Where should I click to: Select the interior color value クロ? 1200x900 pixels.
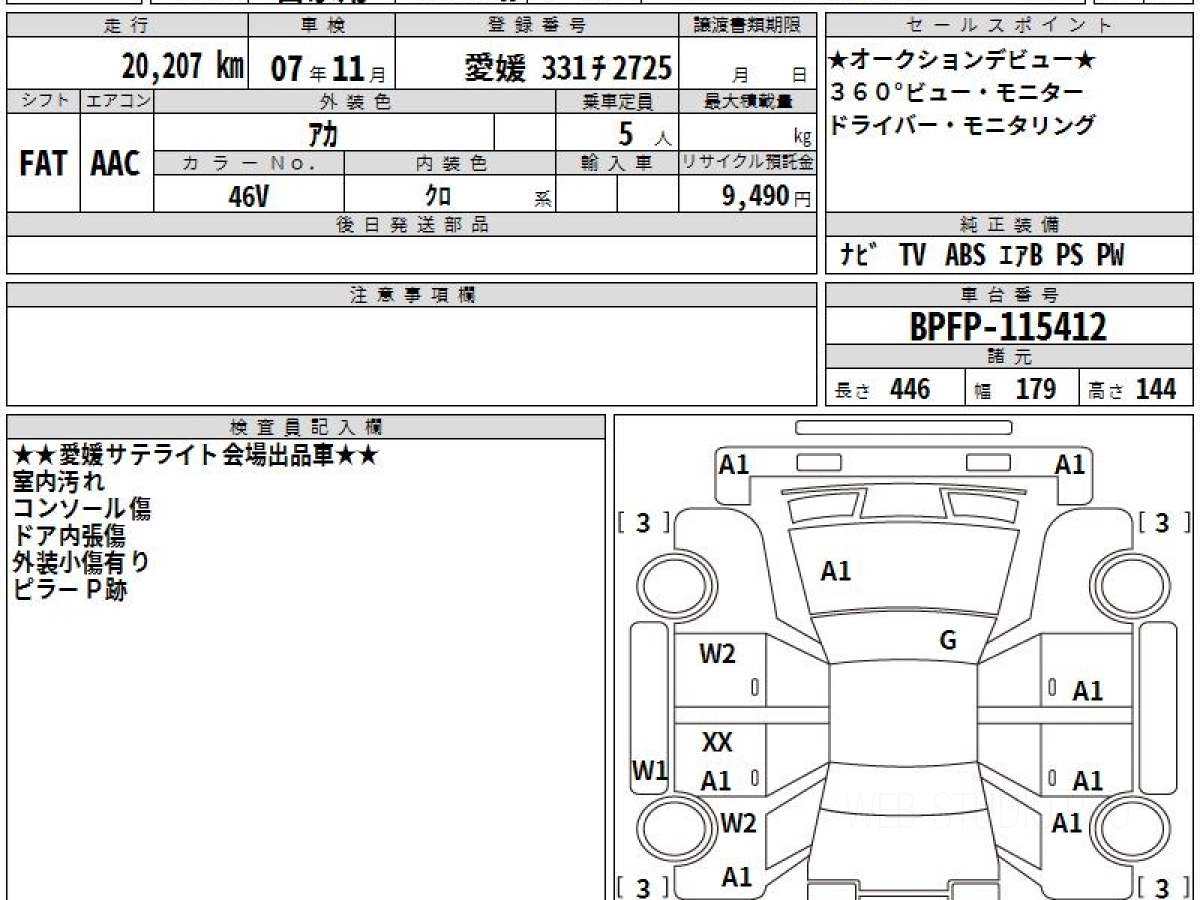pyautogui.click(x=438, y=196)
